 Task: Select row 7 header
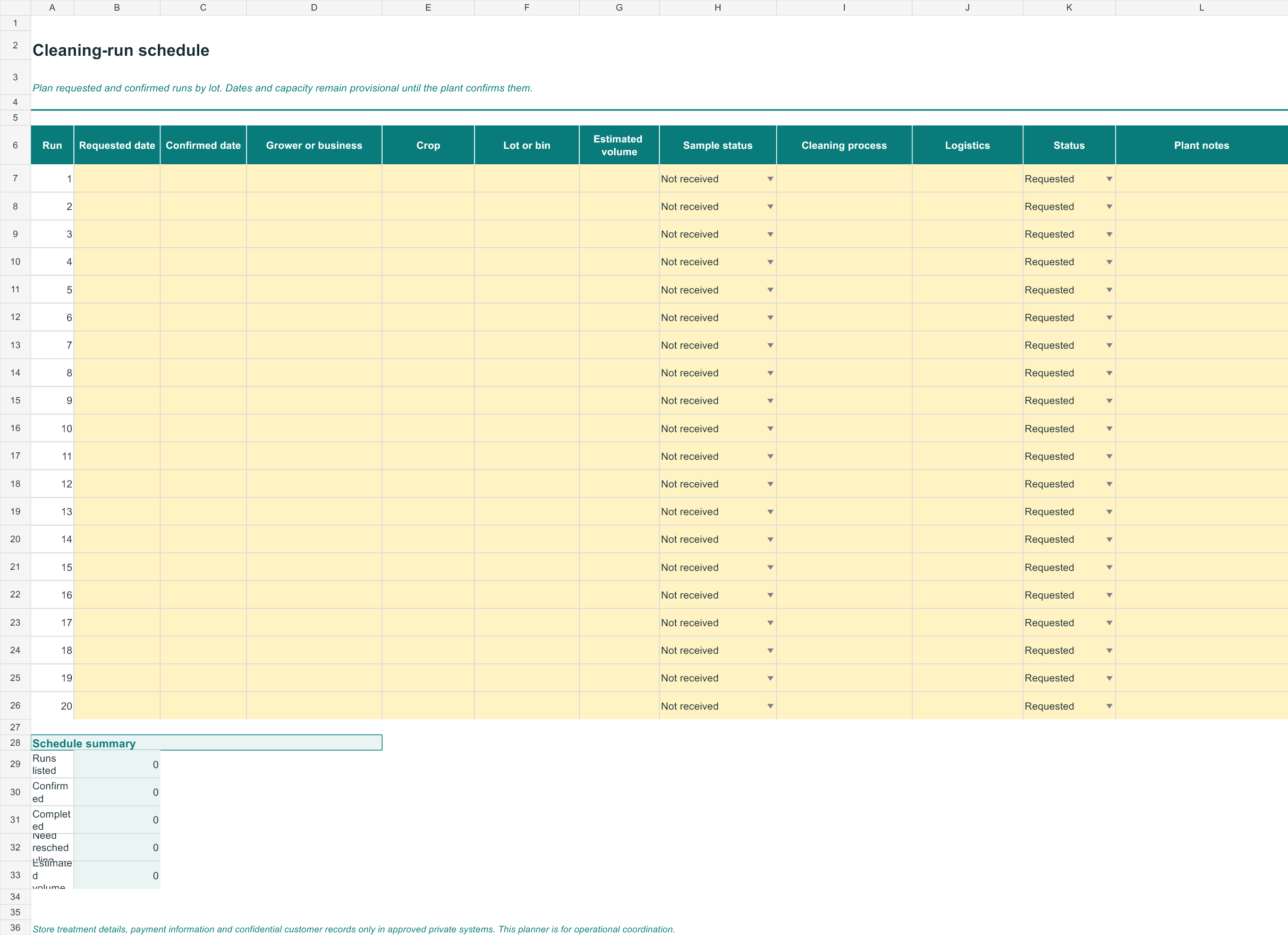15,179
